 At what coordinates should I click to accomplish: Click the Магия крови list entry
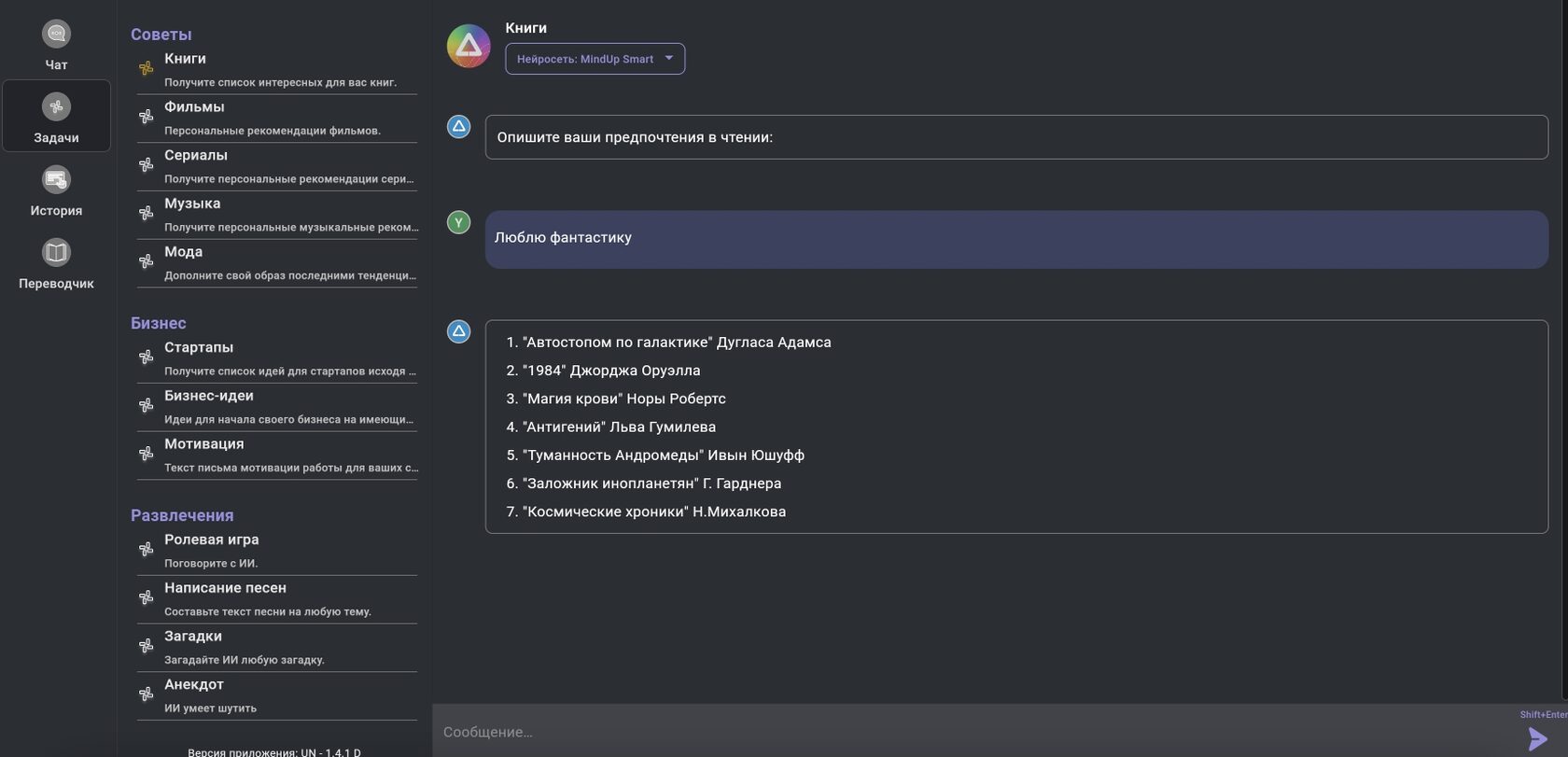pos(616,399)
